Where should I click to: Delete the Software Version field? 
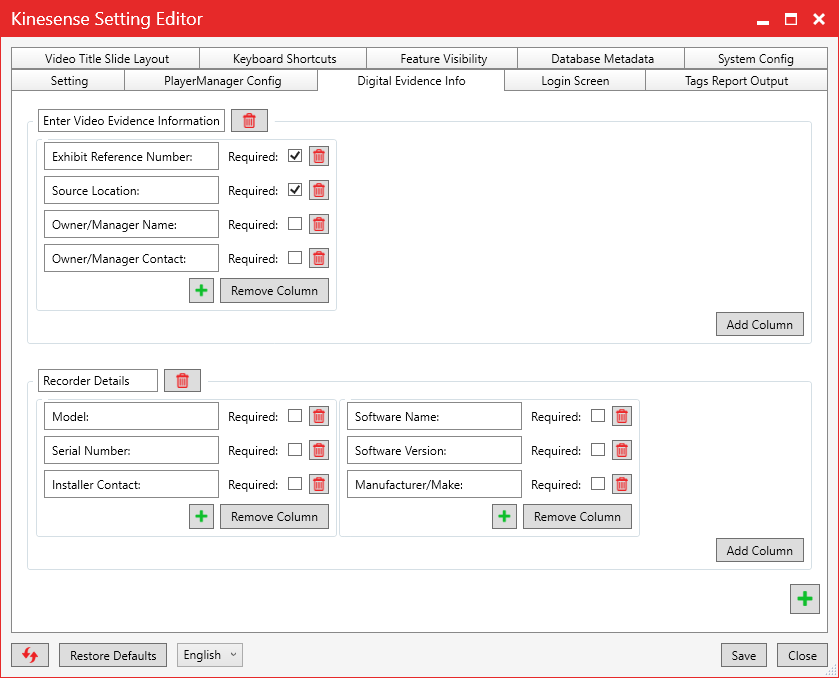[621, 450]
